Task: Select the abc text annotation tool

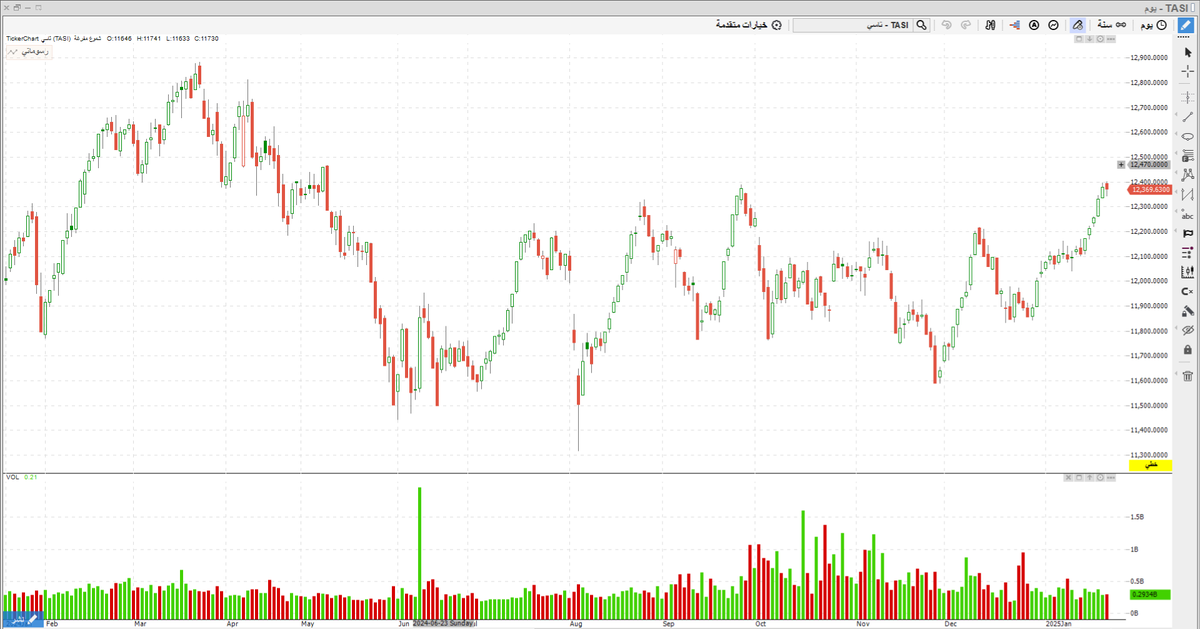Action: [x=1187, y=214]
